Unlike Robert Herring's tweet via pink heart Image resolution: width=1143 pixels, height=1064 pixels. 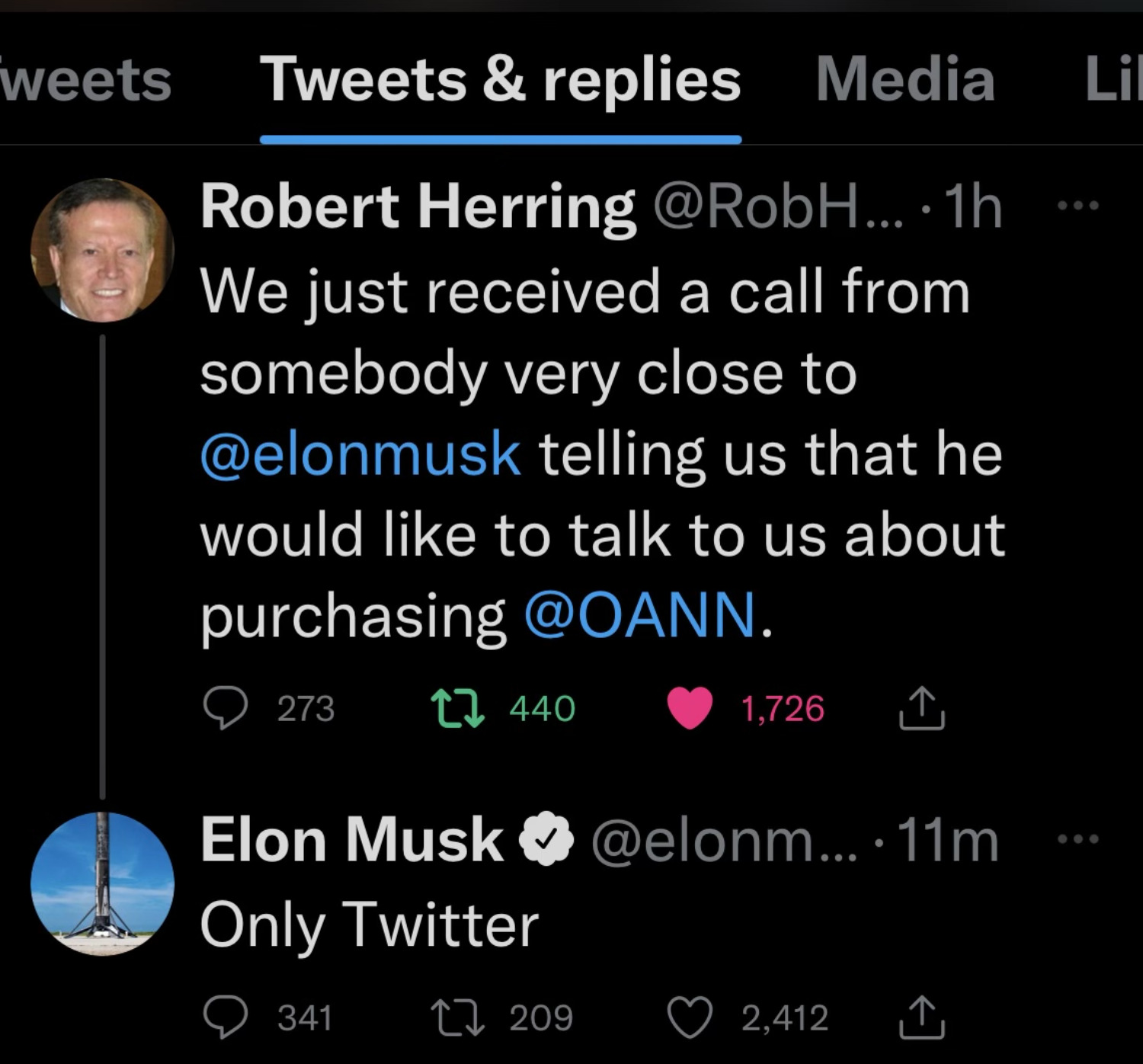[690, 708]
